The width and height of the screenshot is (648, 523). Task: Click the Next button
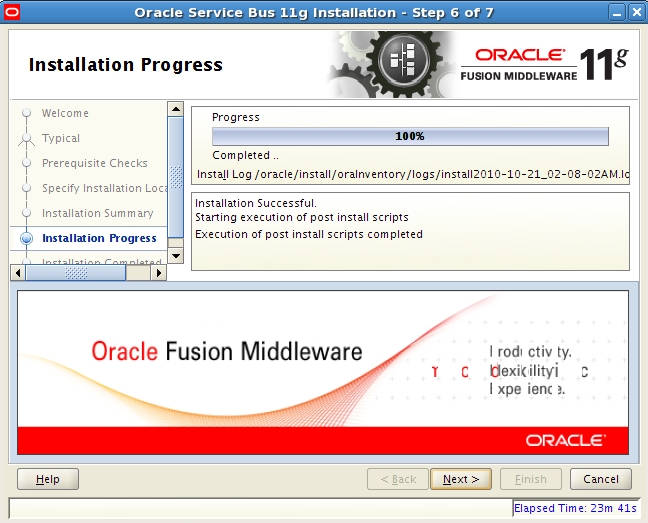tap(461, 479)
